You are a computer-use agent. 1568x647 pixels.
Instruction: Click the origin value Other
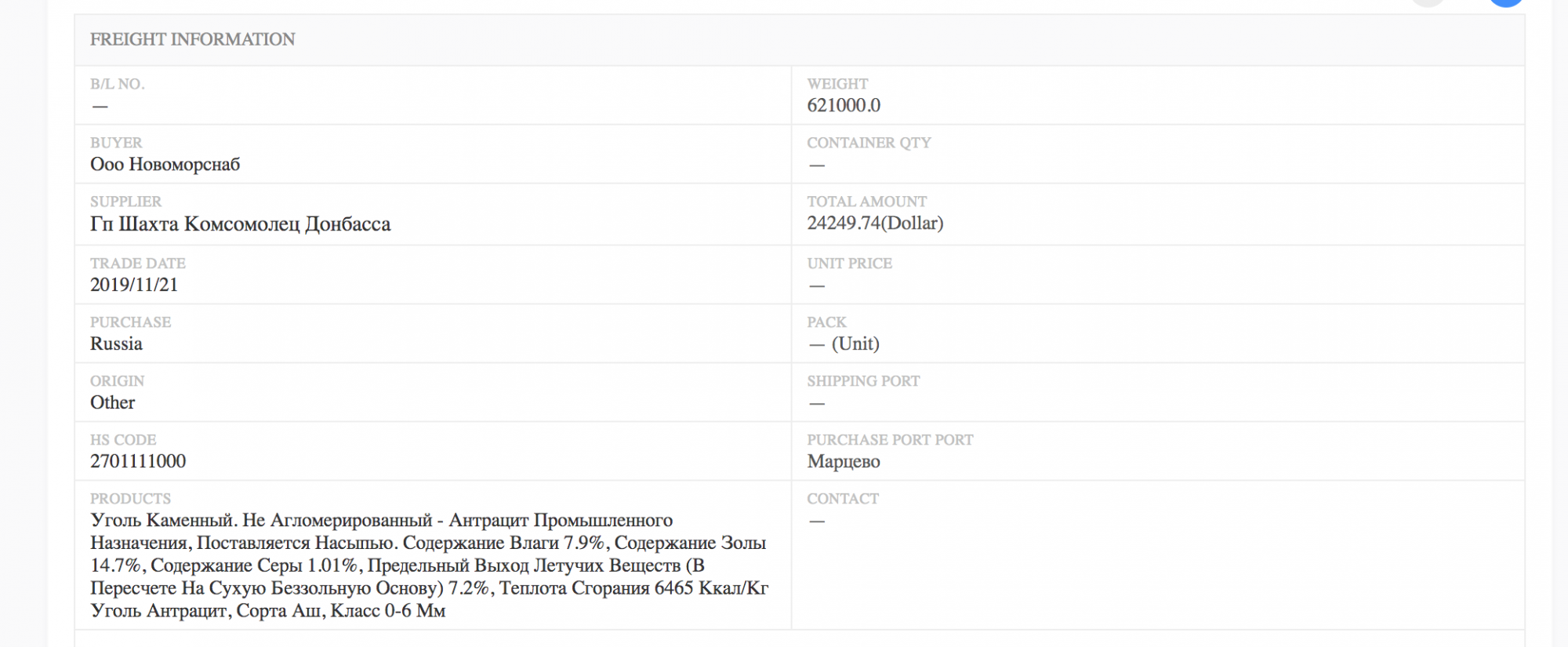[112, 402]
